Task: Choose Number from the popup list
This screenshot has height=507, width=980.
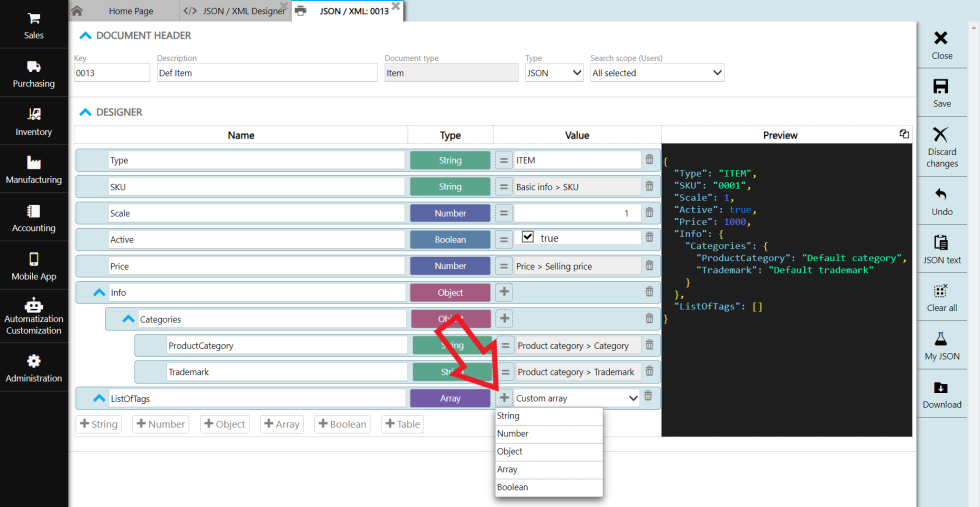Action: tap(549, 434)
